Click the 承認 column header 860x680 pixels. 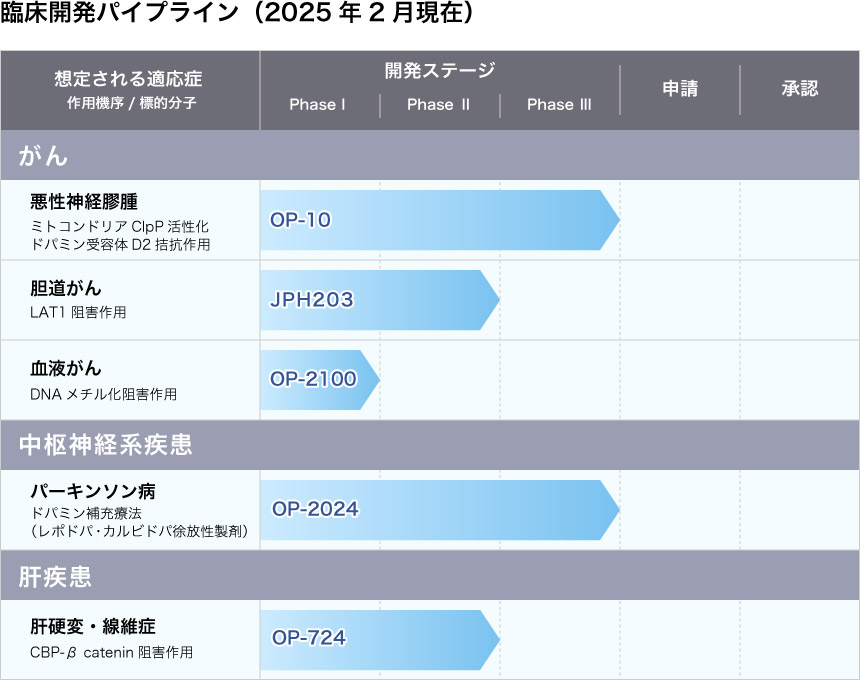click(800, 89)
